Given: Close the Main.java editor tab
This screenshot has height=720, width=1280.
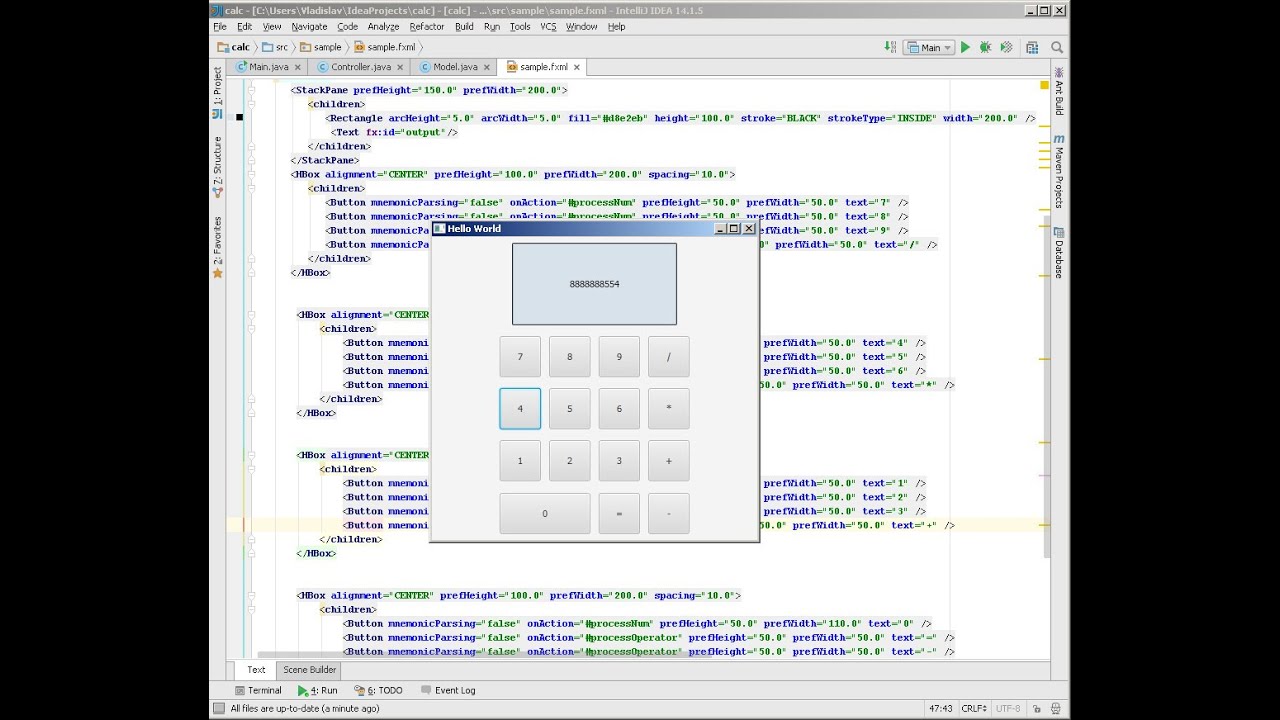Looking at the screenshot, I should pyautogui.click(x=299, y=67).
